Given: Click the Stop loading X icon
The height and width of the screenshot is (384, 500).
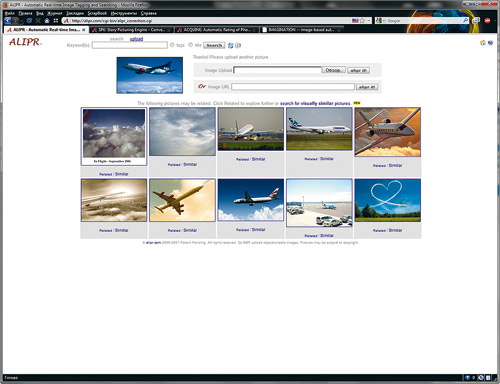Looking at the screenshot, I should pos(38,21).
